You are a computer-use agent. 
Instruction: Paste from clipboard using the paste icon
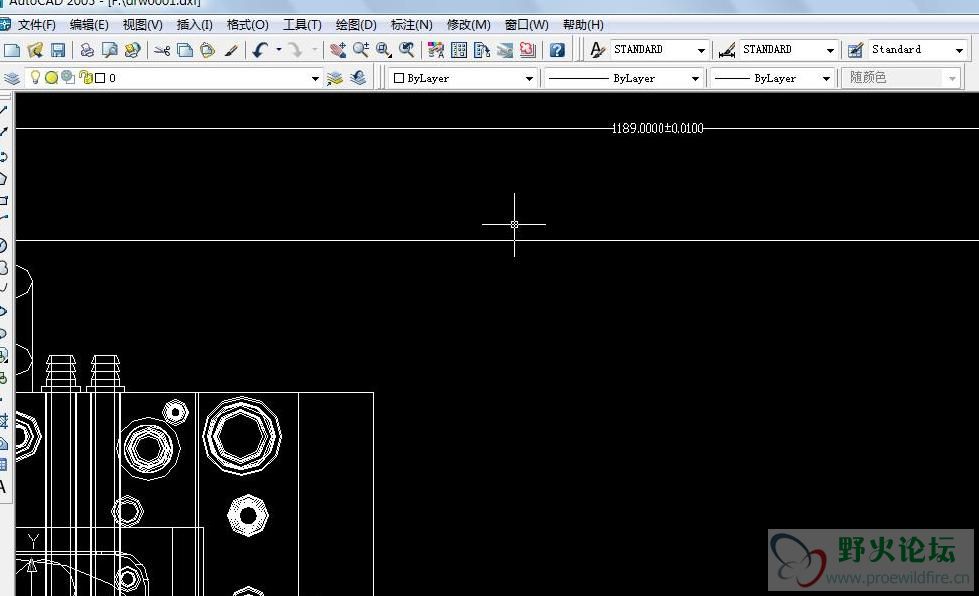click(x=207, y=50)
